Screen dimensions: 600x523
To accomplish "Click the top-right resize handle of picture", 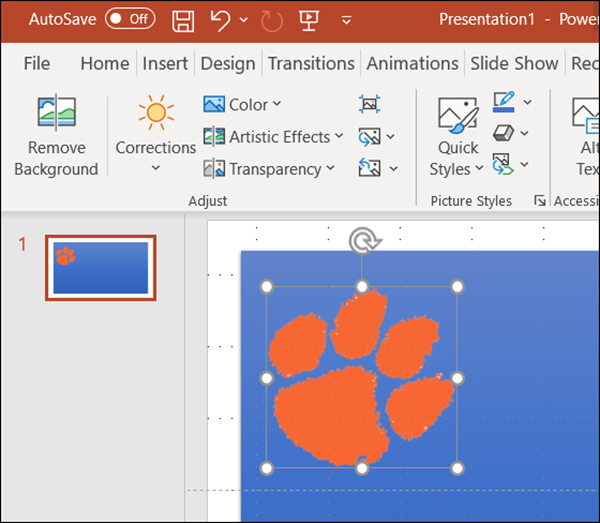I will 457,287.
